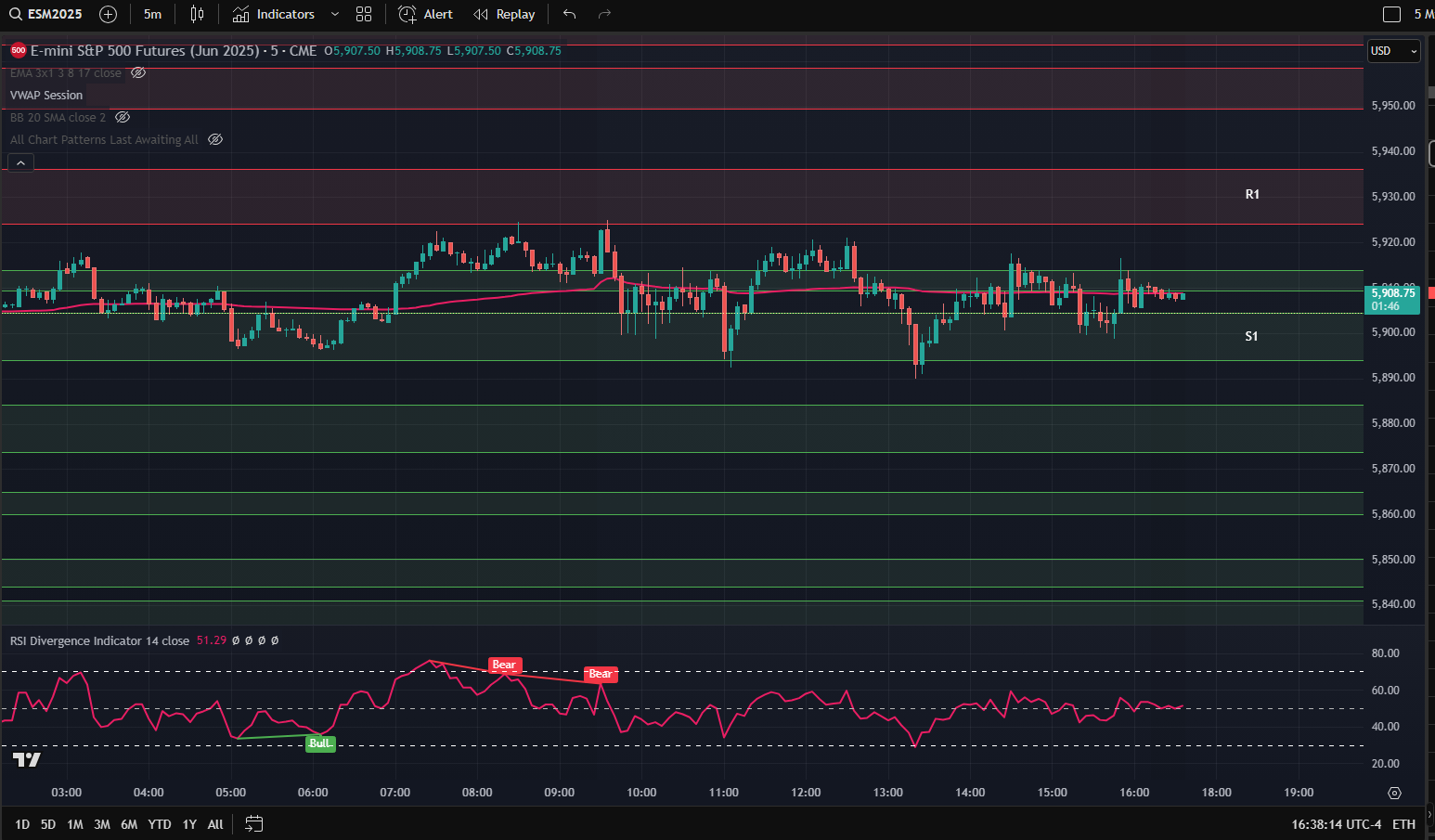
Task: Toggle visibility of EMA 3x1 indicator
Action: pos(138,72)
